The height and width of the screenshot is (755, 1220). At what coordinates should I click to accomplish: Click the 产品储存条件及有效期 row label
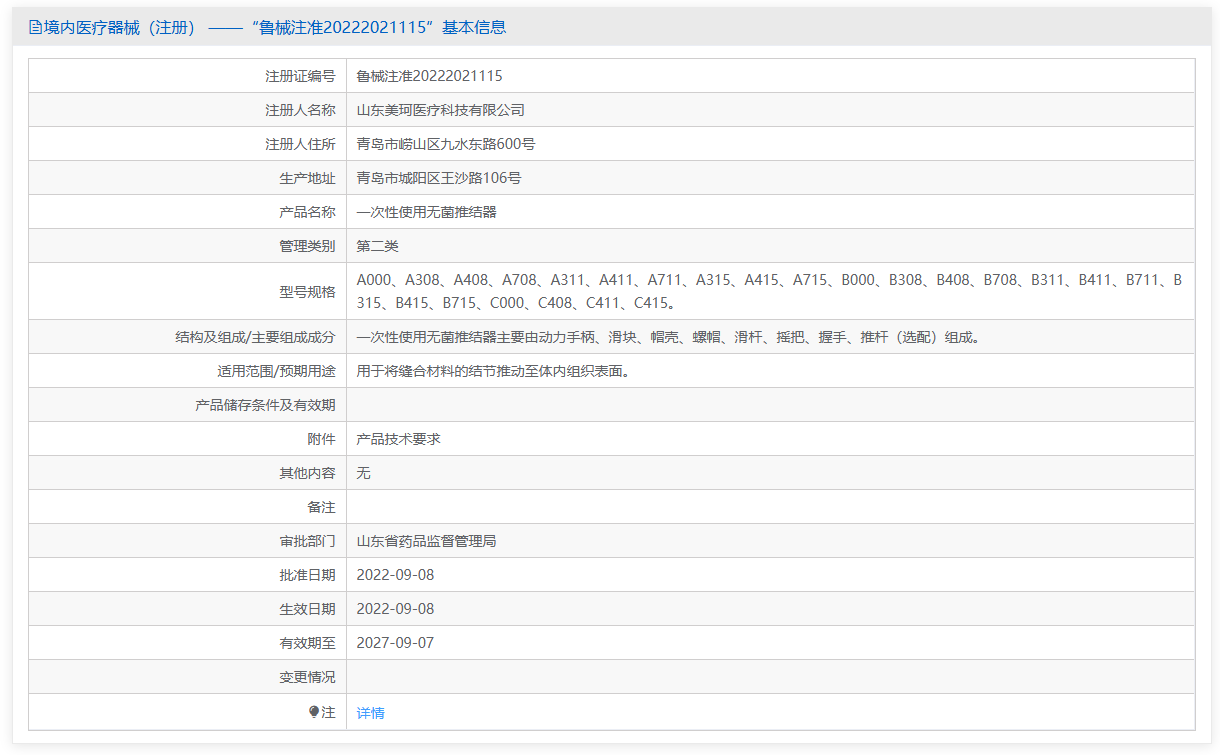pos(265,405)
